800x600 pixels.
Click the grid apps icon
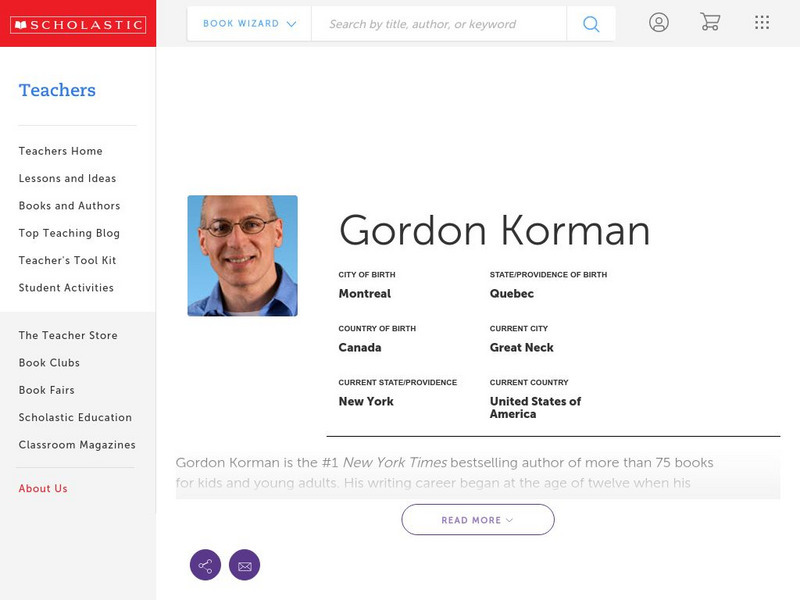pyautogui.click(x=761, y=21)
